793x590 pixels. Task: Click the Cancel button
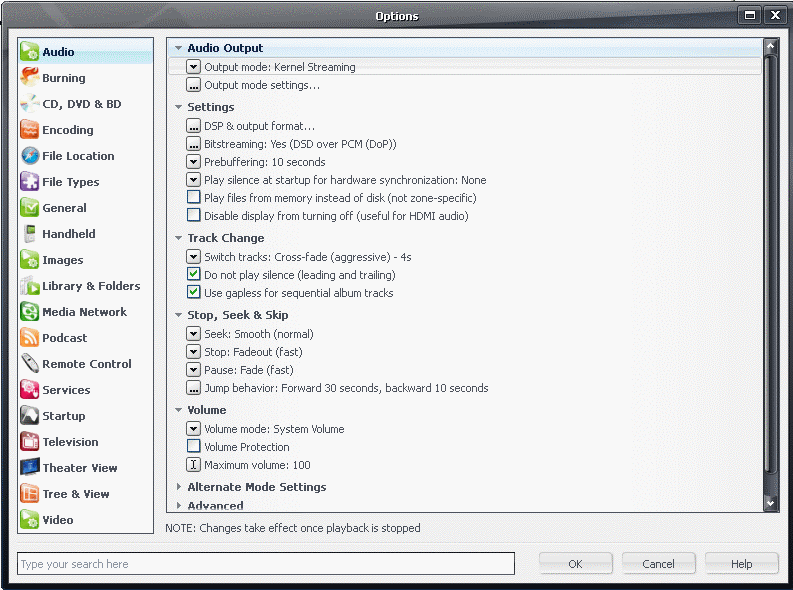[658, 564]
